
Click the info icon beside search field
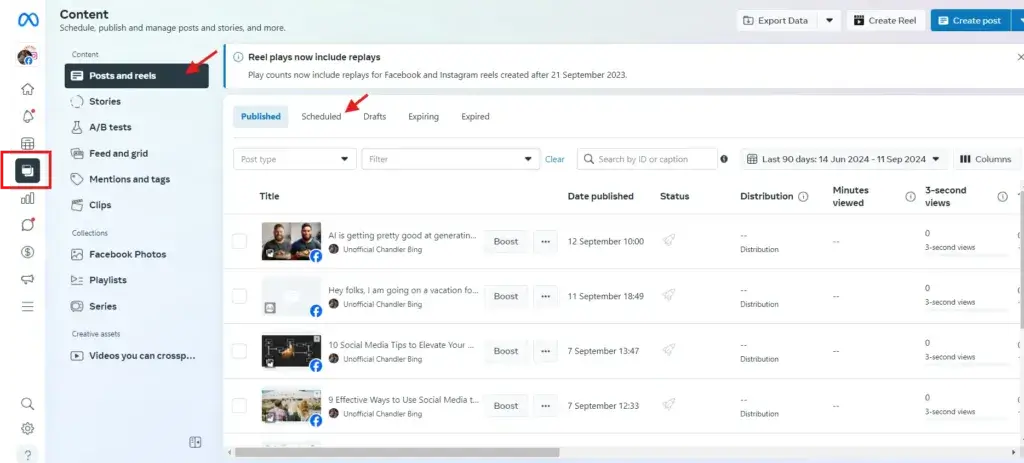pos(724,159)
